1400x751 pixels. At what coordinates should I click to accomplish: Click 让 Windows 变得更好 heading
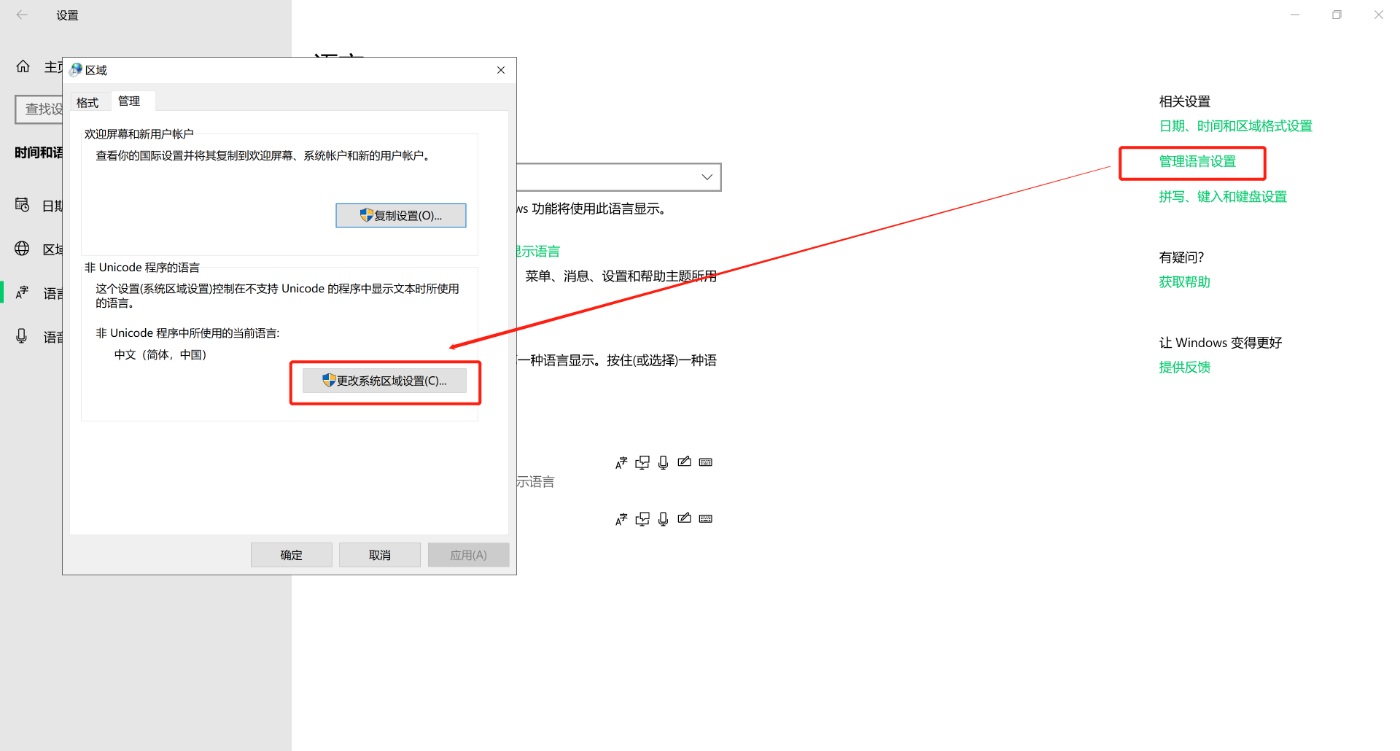tap(1220, 342)
